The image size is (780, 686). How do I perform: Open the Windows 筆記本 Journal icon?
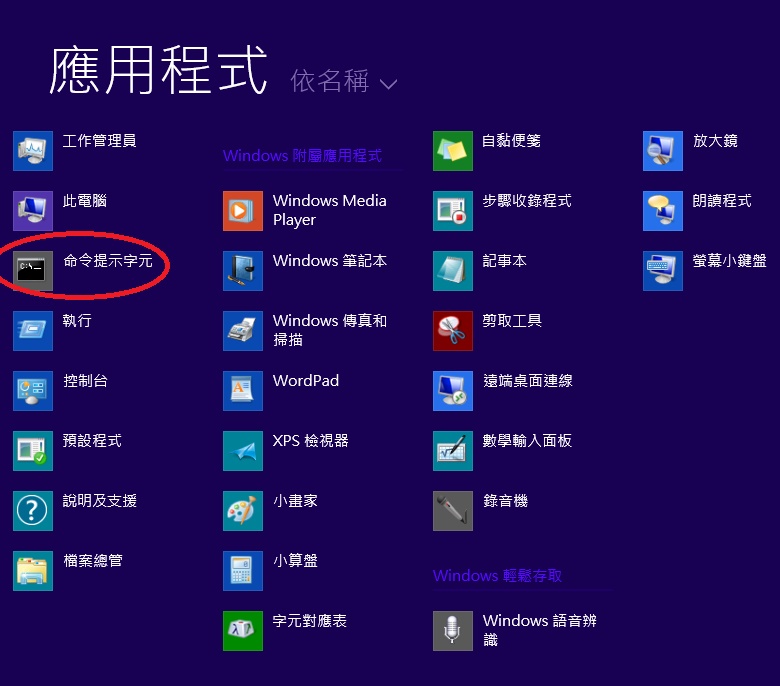243,271
